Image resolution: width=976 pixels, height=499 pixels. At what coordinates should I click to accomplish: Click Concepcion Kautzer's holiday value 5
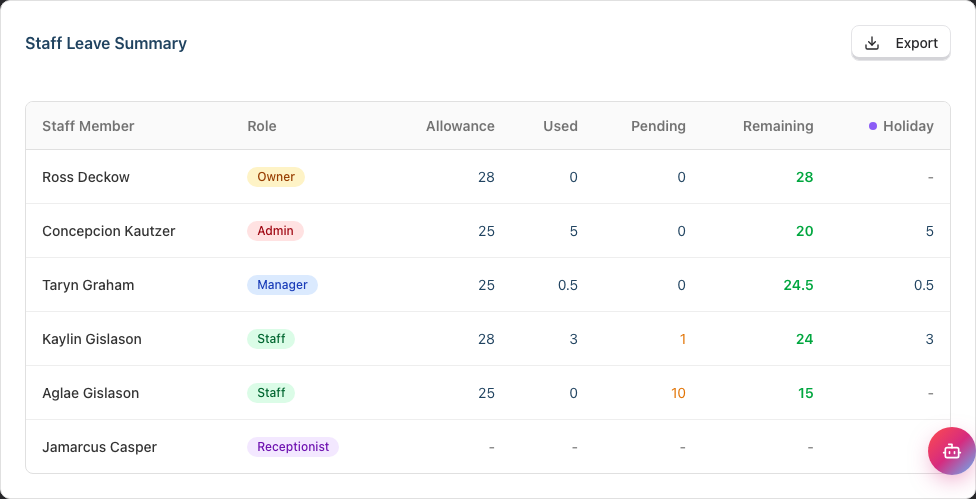(x=929, y=231)
